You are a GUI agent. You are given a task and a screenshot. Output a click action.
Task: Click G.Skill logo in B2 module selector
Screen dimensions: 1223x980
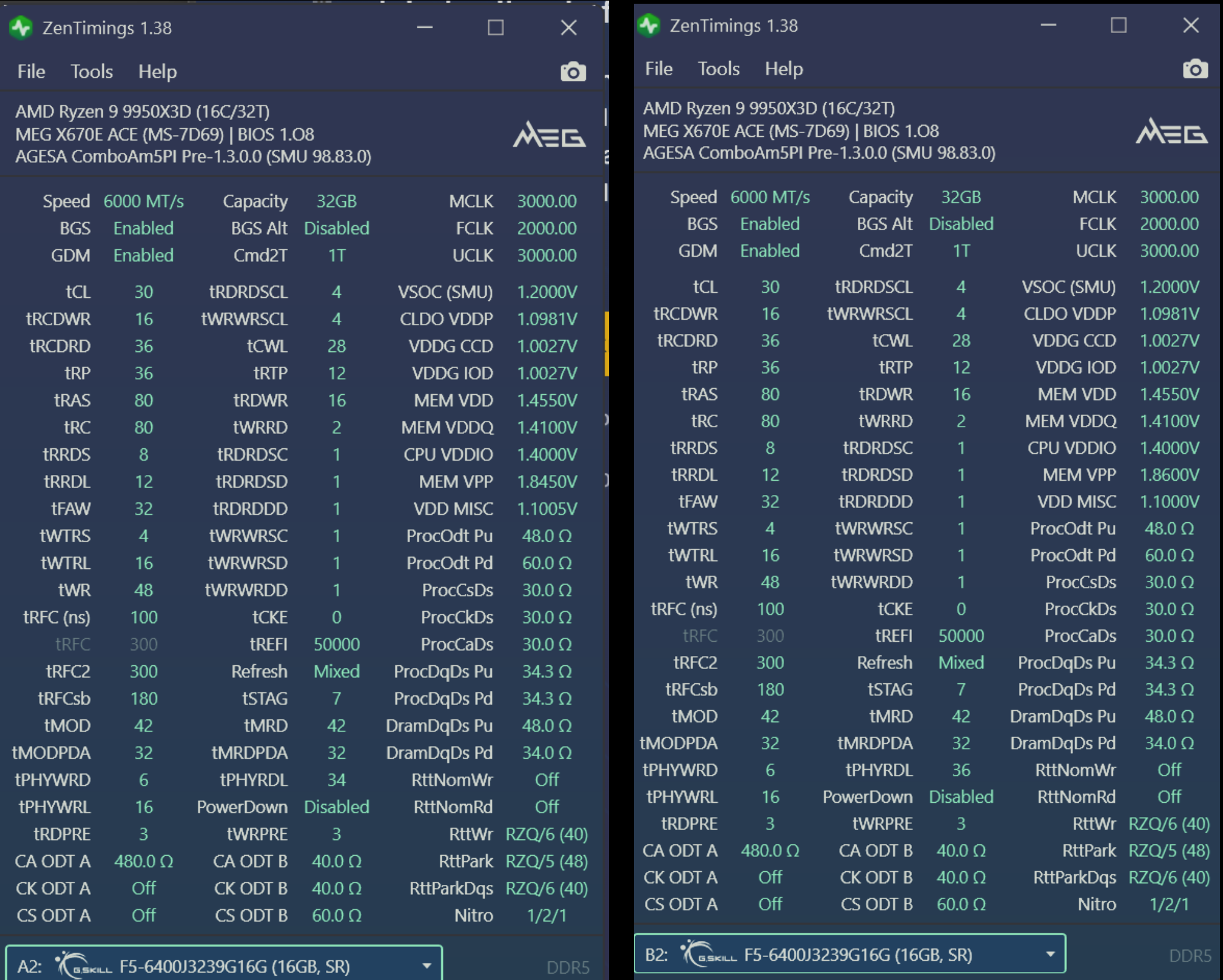709,954
